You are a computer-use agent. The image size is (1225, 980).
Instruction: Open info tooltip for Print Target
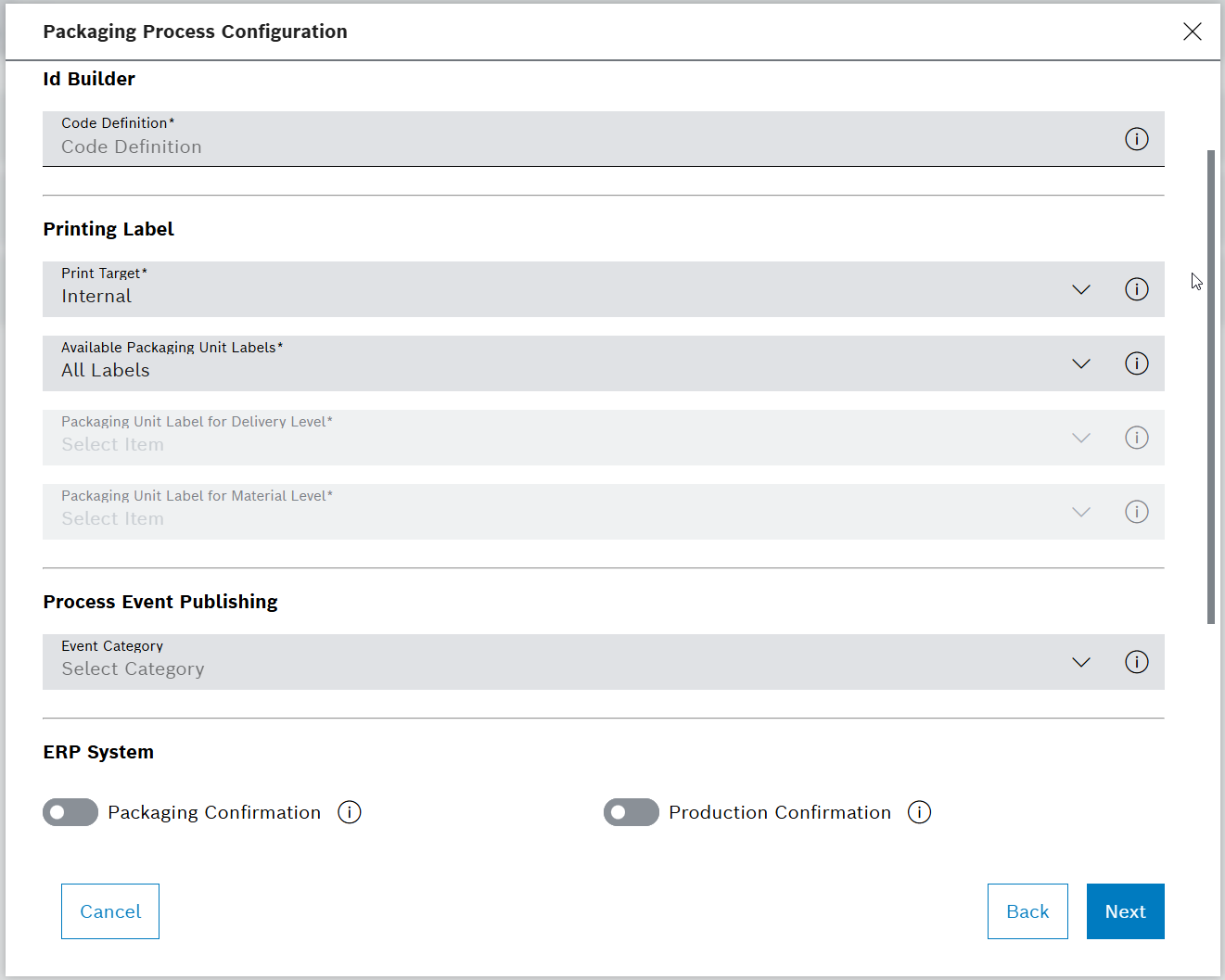1136,289
